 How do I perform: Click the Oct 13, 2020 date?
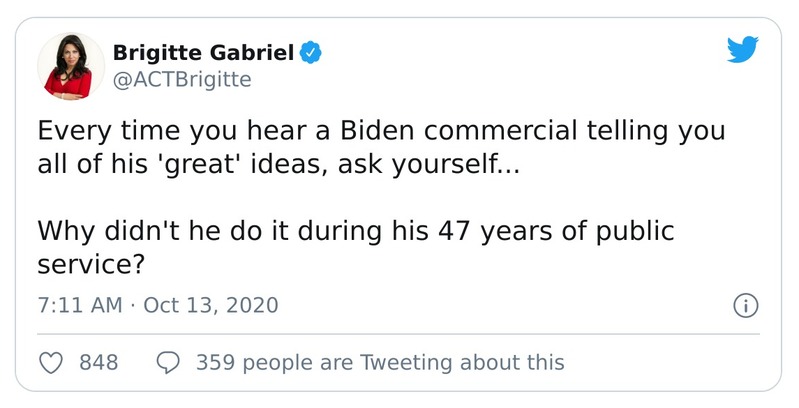[211, 305]
